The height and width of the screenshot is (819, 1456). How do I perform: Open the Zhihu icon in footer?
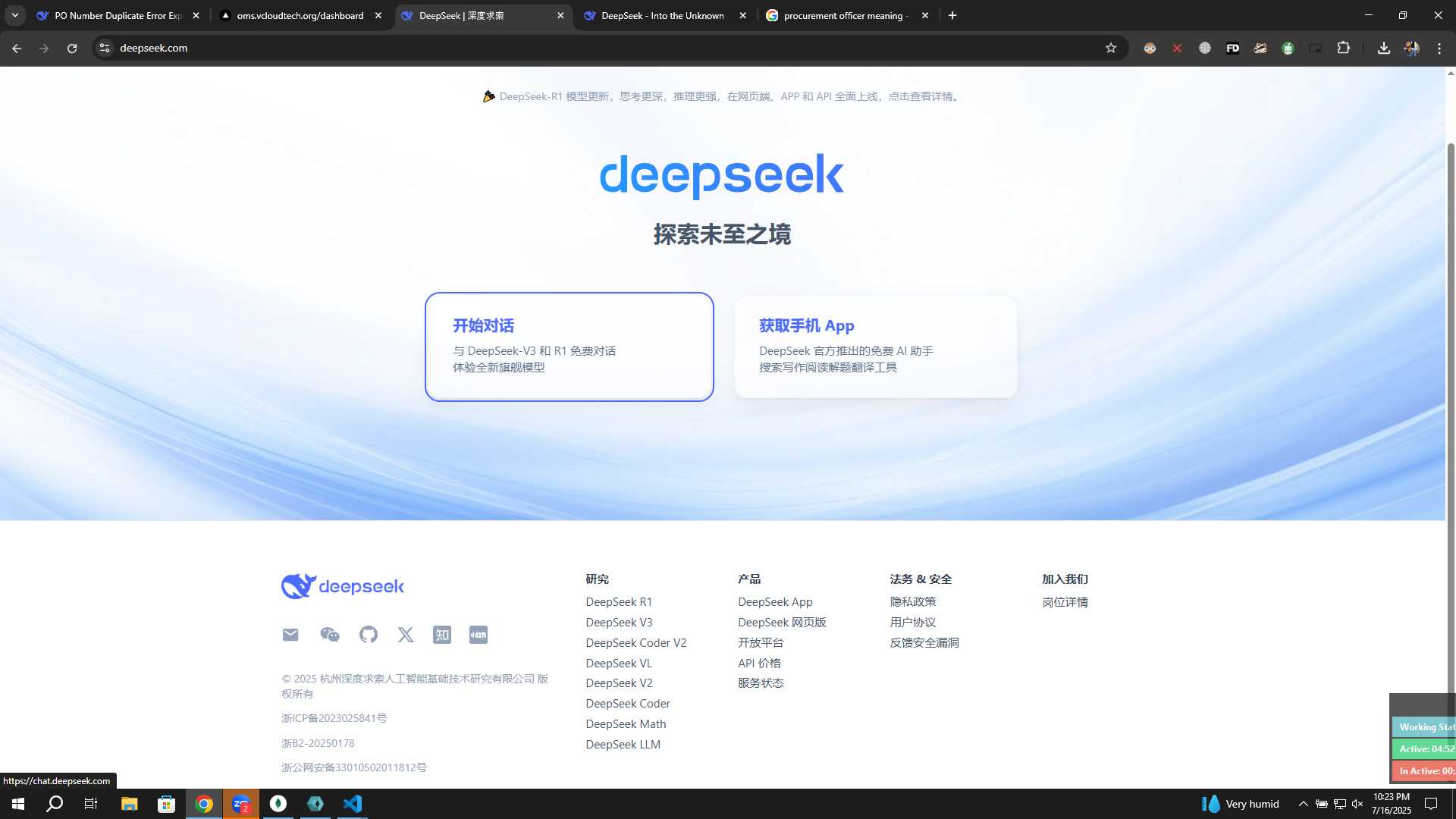(x=442, y=635)
